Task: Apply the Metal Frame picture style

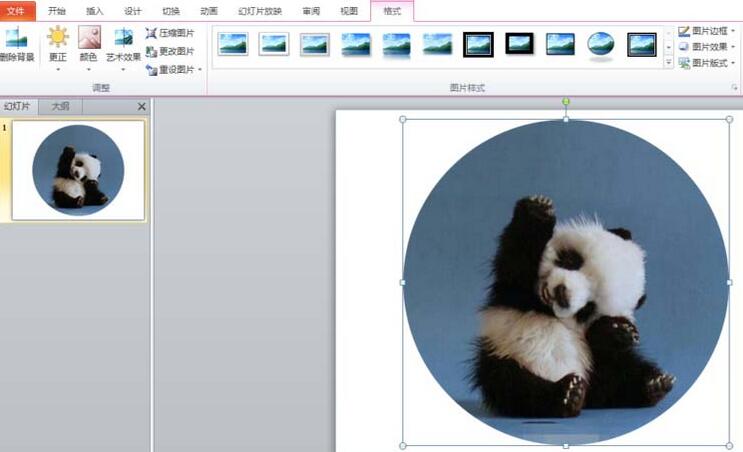Action: 315,45
